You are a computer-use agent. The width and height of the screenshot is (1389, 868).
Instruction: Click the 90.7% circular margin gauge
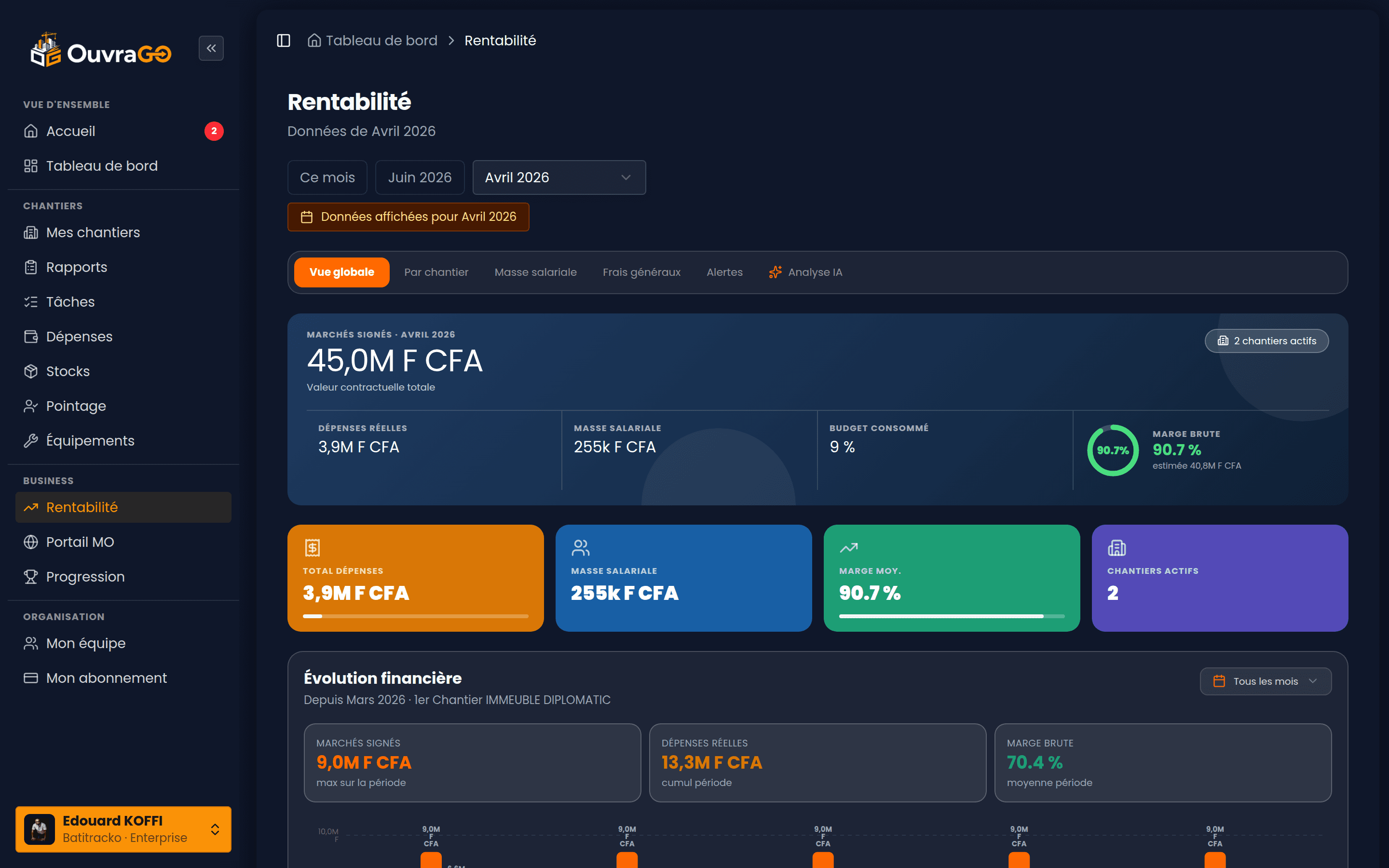1113,450
